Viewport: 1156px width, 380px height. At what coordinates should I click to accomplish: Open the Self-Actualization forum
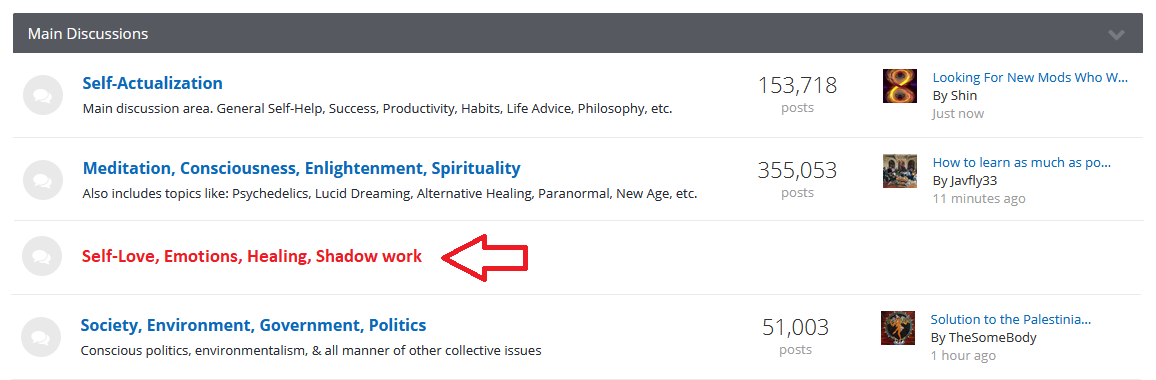pyautogui.click(x=153, y=83)
